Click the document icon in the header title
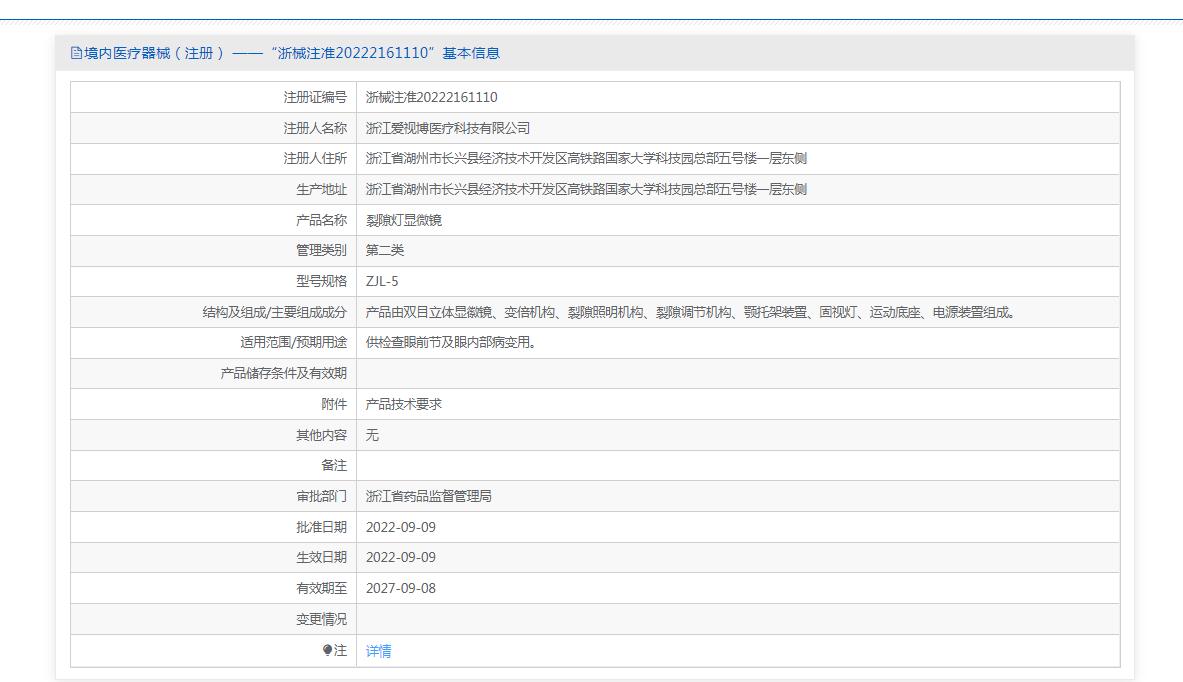Viewport: 1183px width, 682px height. (x=76, y=53)
